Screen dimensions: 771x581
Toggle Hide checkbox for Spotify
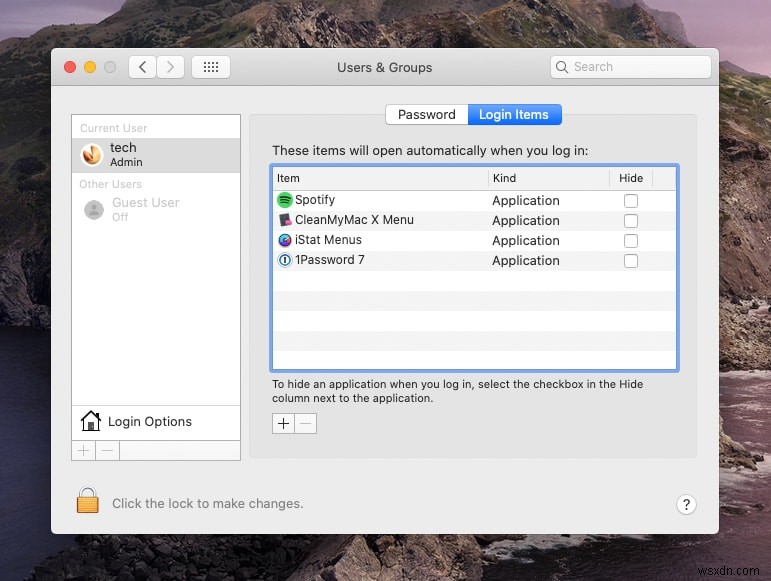631,201
